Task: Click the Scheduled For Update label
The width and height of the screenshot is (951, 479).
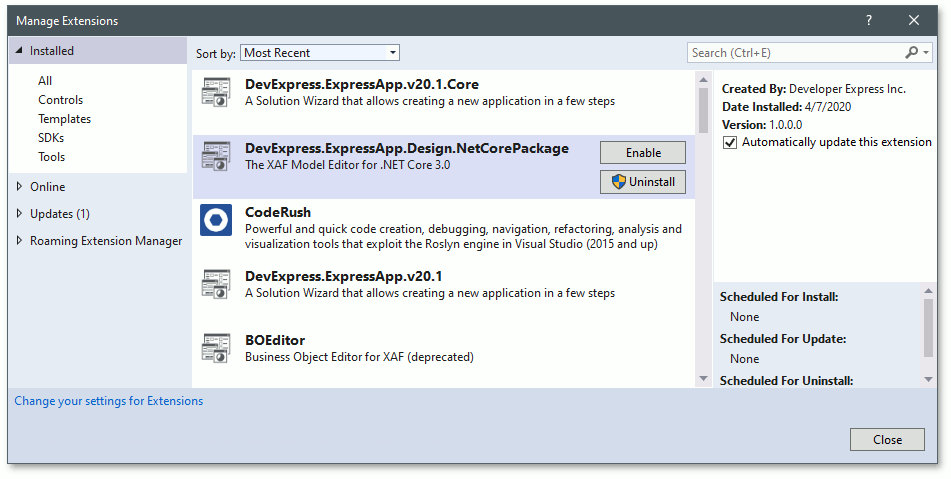Action: 782,339
